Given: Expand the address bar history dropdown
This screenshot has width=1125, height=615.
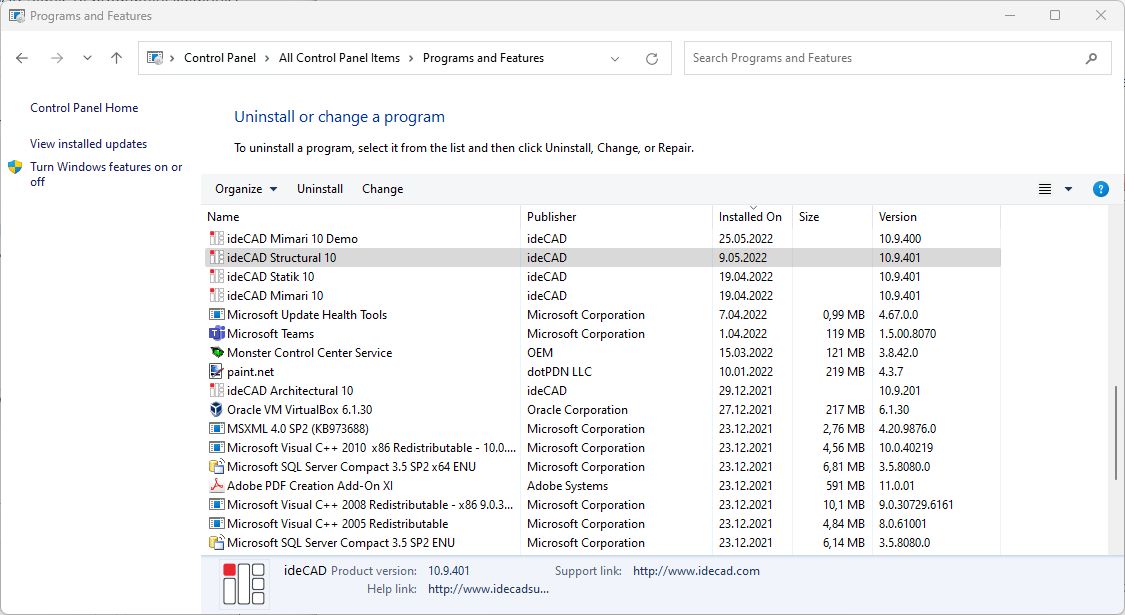Looking at the screenshot, I should click(x=615, y=58).
